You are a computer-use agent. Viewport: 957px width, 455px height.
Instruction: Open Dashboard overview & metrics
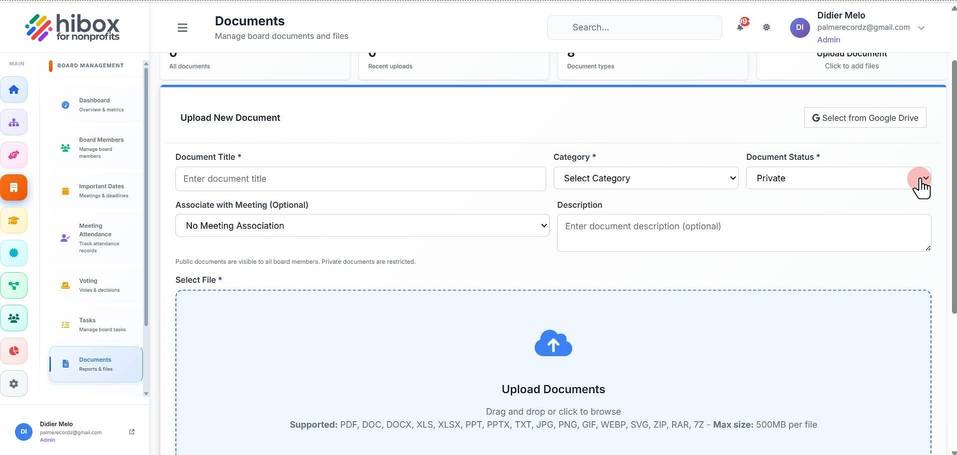[96, 104]
